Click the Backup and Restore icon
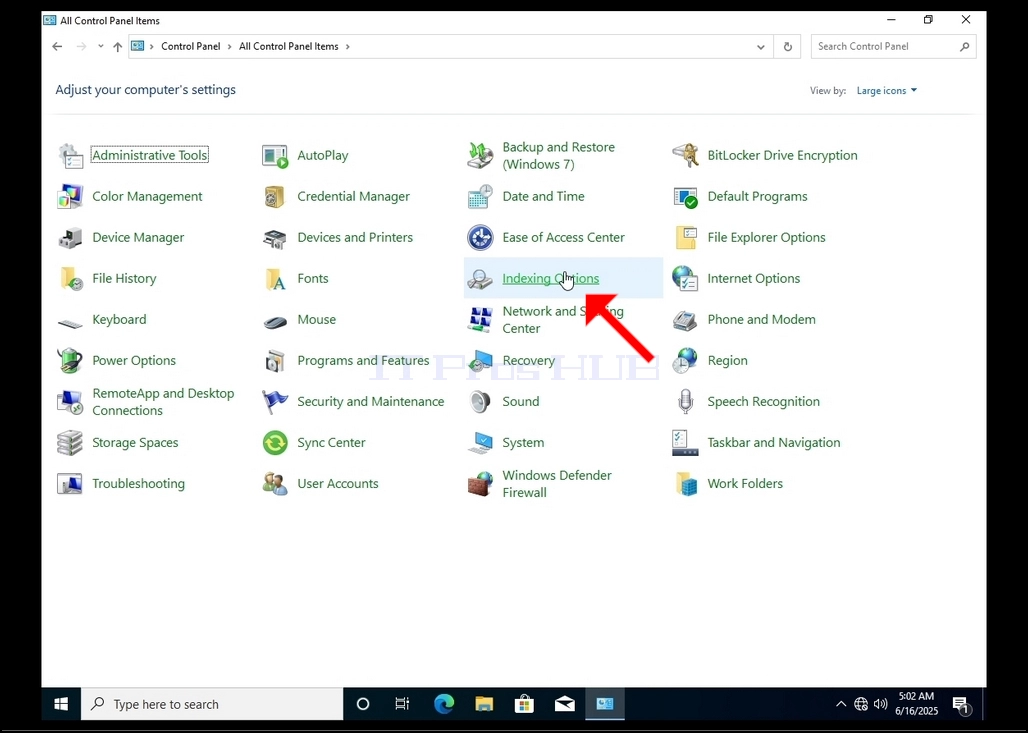1028x733 pixels. [480, 155]
